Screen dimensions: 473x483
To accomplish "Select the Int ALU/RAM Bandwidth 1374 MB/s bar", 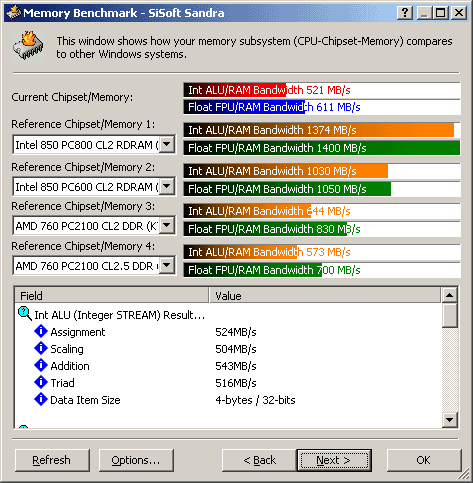I will click(322, 130).
